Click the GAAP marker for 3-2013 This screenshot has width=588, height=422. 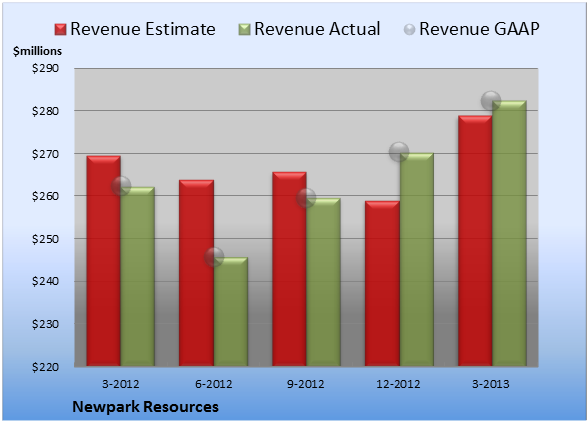coord(491,101)
